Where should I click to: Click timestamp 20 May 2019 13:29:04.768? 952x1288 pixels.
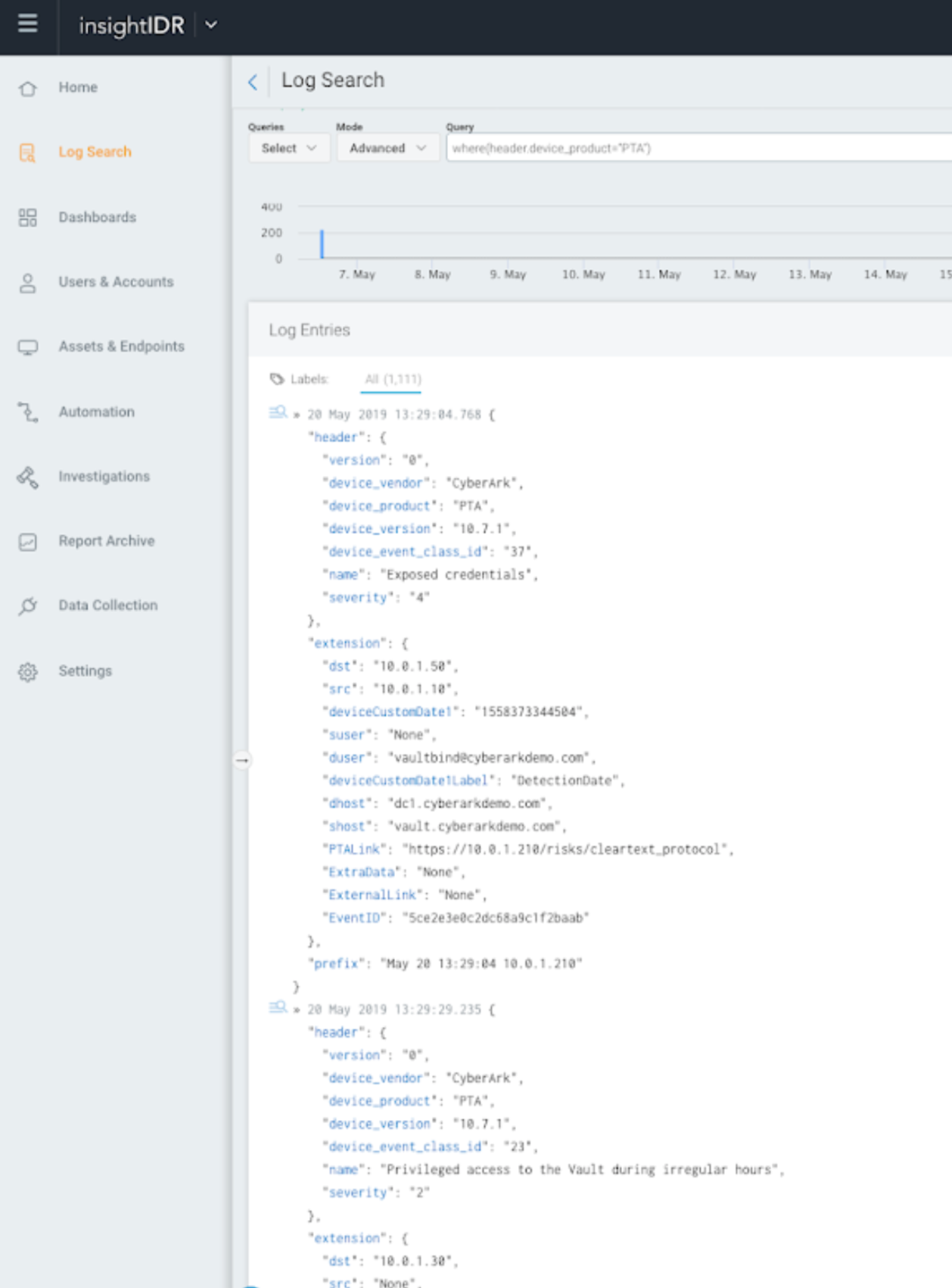394,415
